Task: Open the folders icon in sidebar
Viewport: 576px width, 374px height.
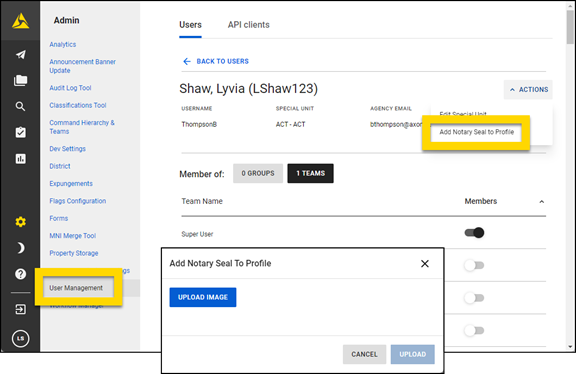Action: click(21, 80)
